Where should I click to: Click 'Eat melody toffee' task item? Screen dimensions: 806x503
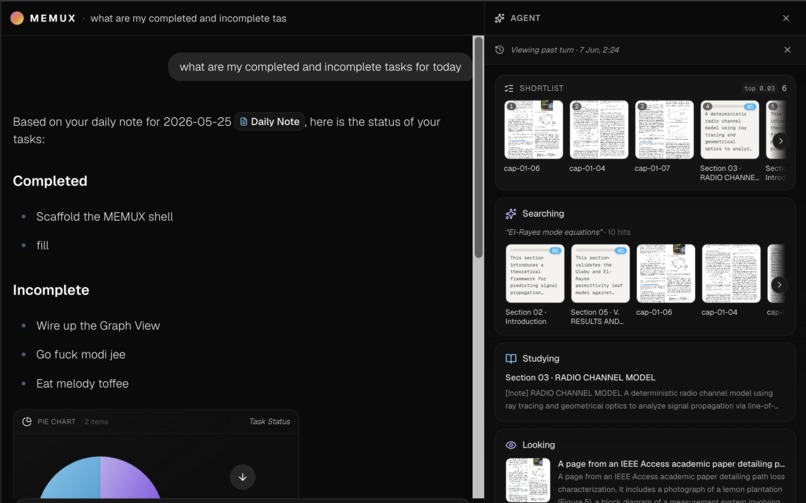pos(82,384)
